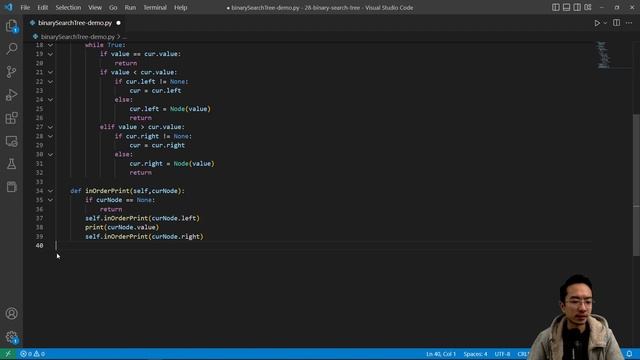Screen dimensions: 640x360
Task: Open the Accounts menu icon
Action: point(11,313)
